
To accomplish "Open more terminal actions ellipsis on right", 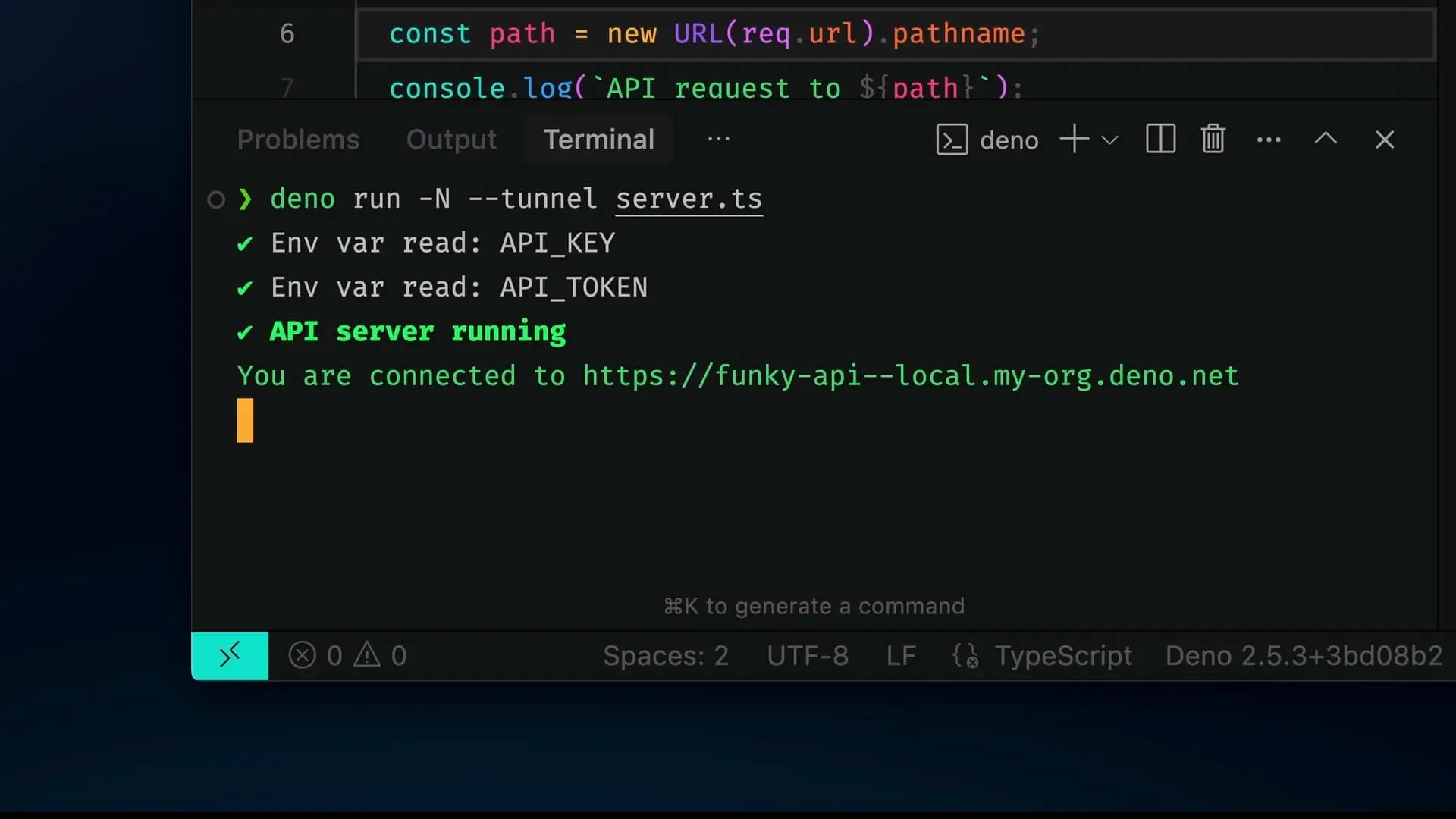I will click(1269, 140).
